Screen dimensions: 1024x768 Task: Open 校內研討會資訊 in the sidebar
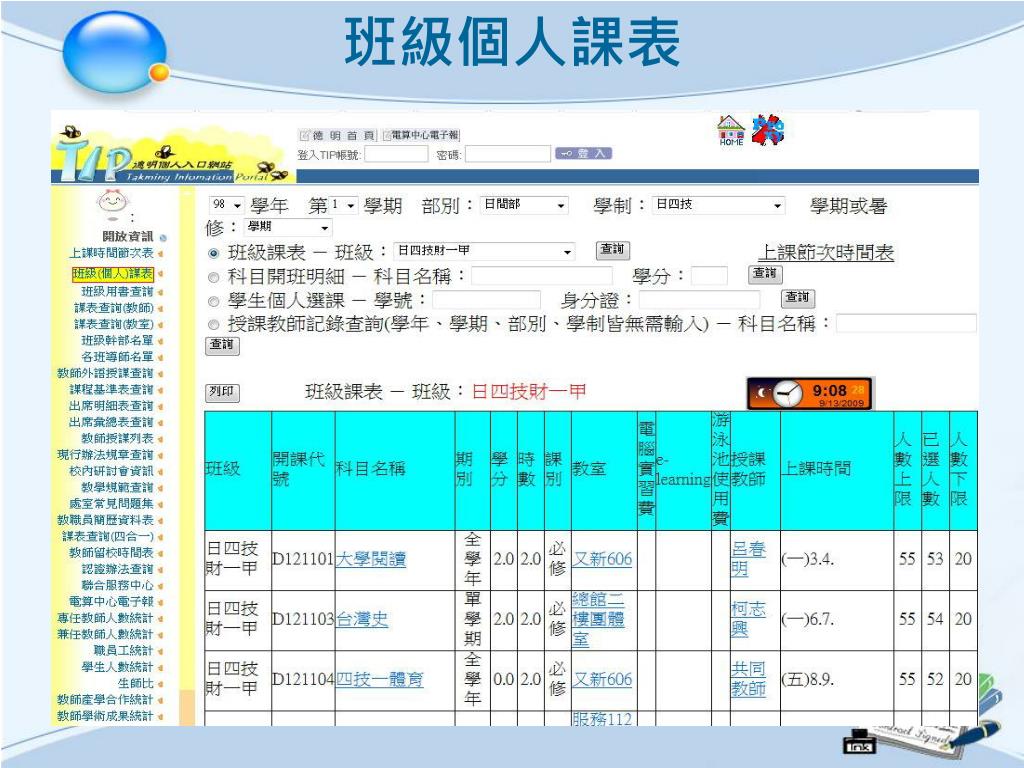[x=111, y=471]
